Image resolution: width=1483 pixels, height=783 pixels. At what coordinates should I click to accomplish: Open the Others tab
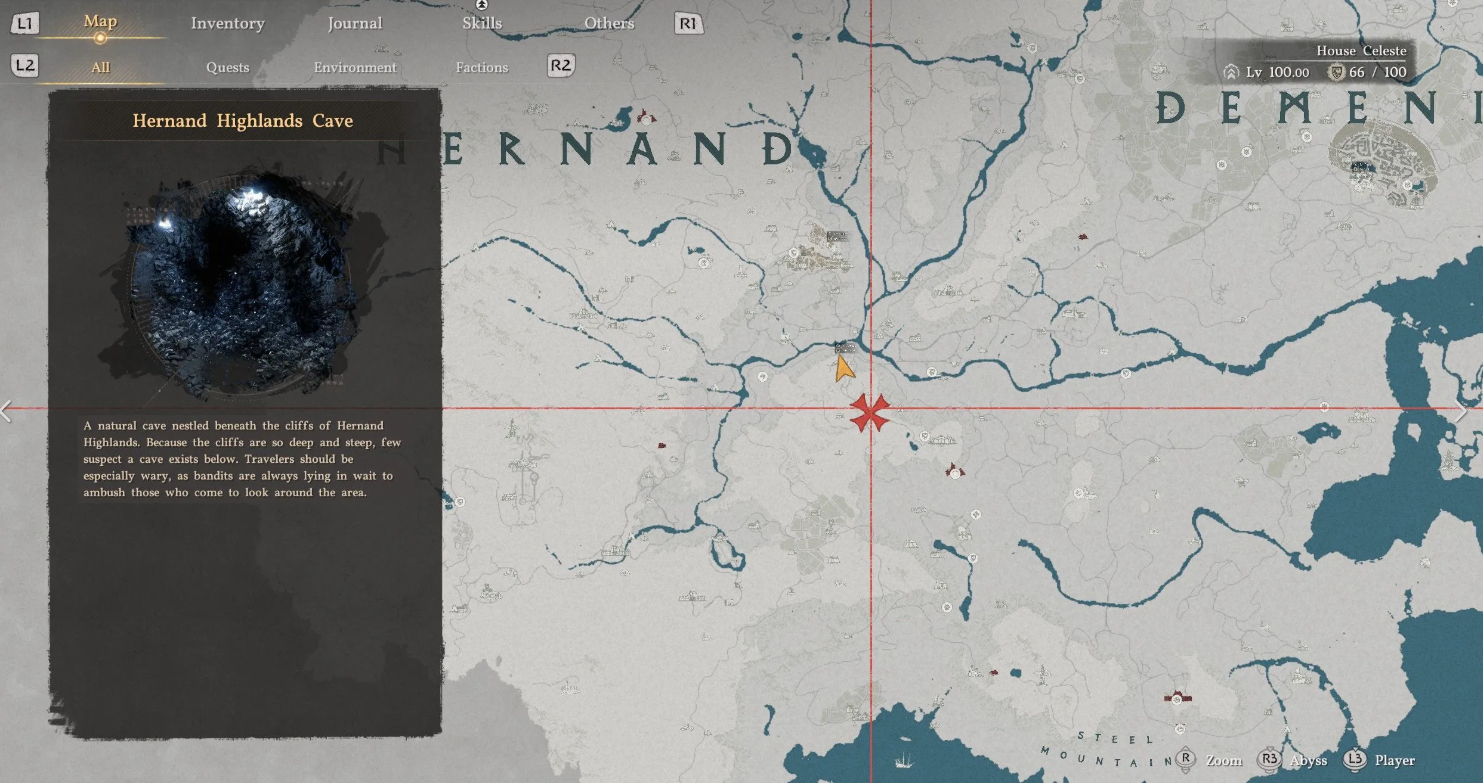coord(609,23)
